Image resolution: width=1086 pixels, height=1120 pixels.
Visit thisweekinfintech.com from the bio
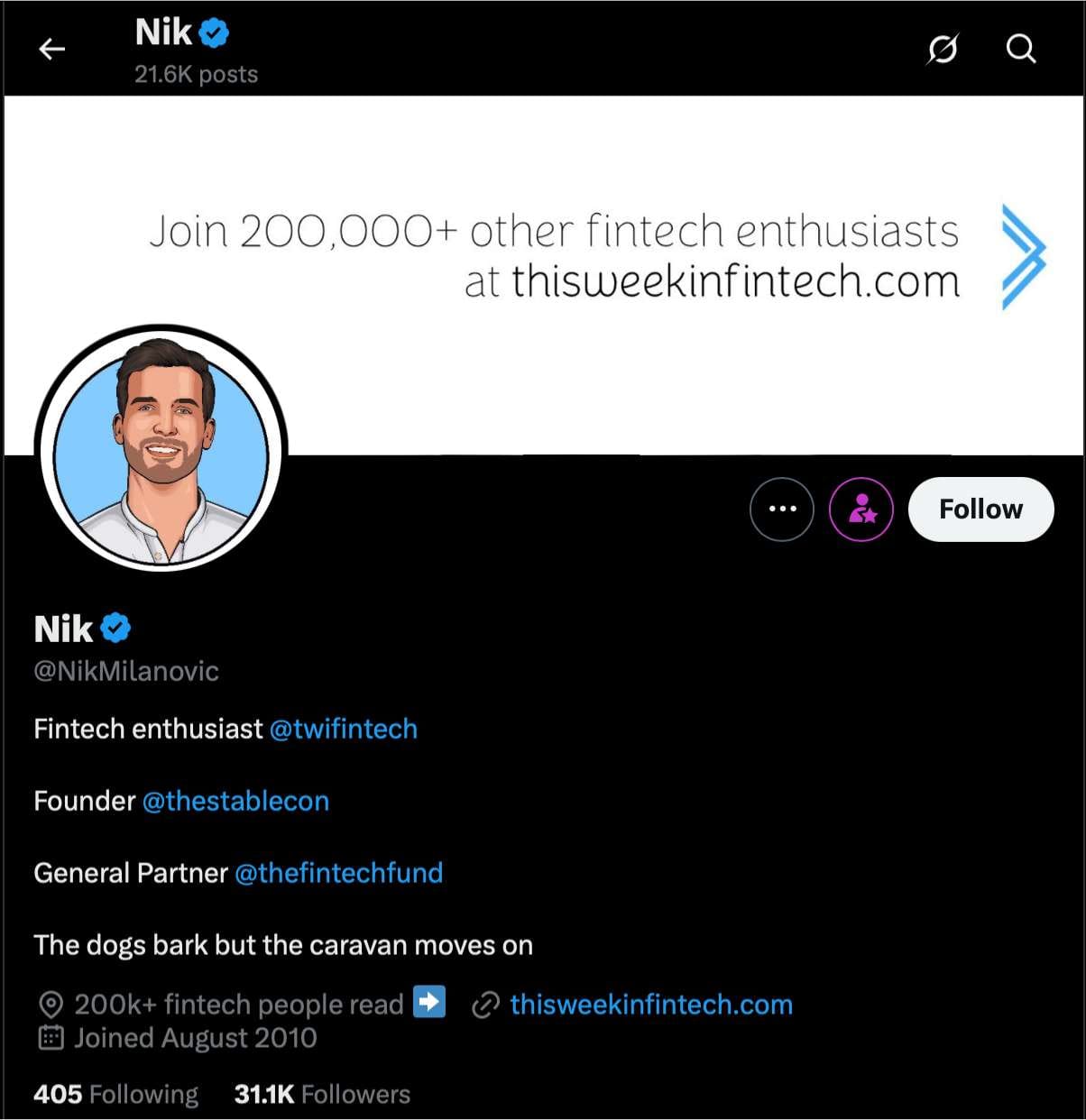coord(650,1004)
